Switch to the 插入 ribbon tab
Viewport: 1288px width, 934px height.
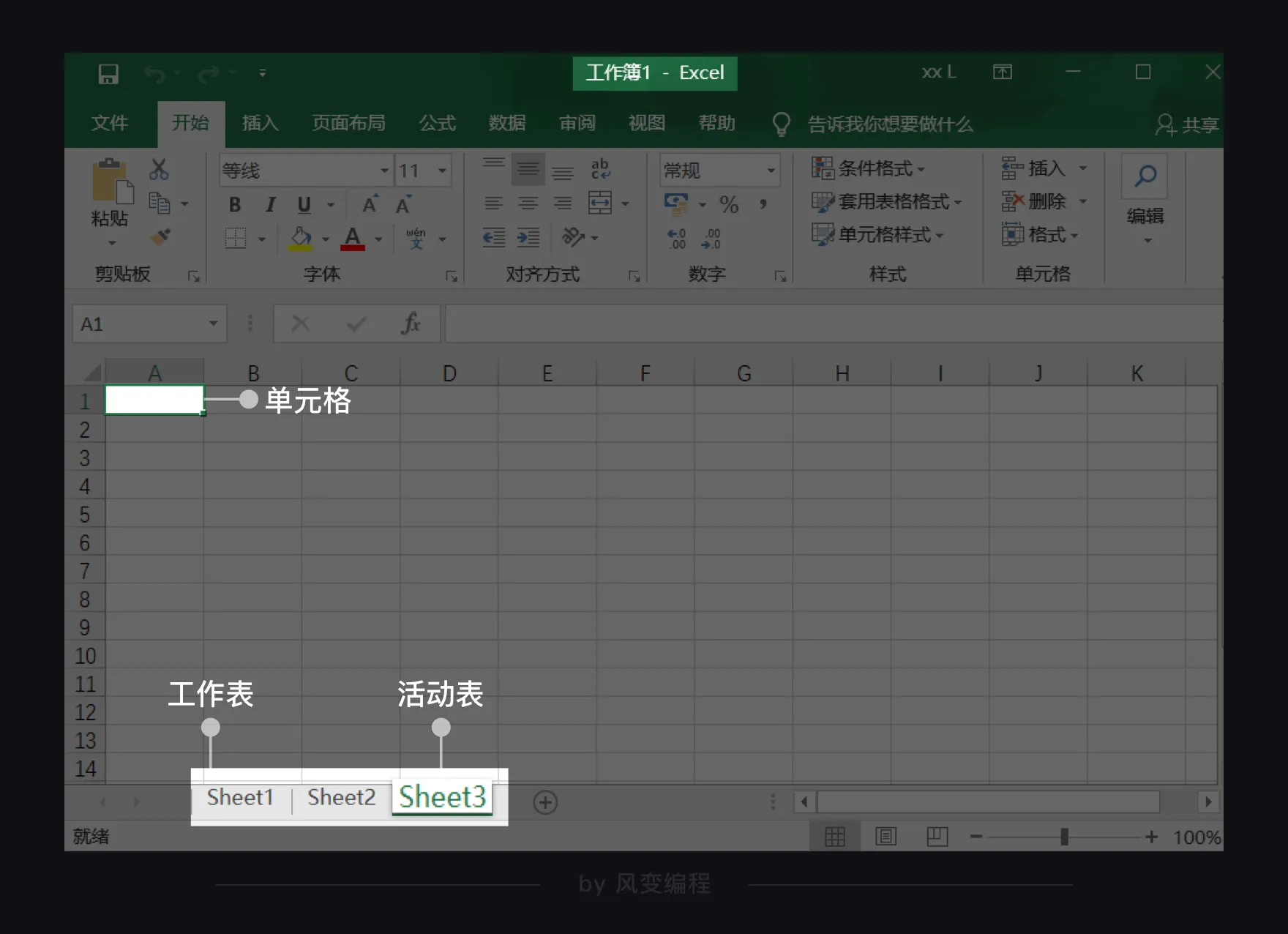pos(260,123)
